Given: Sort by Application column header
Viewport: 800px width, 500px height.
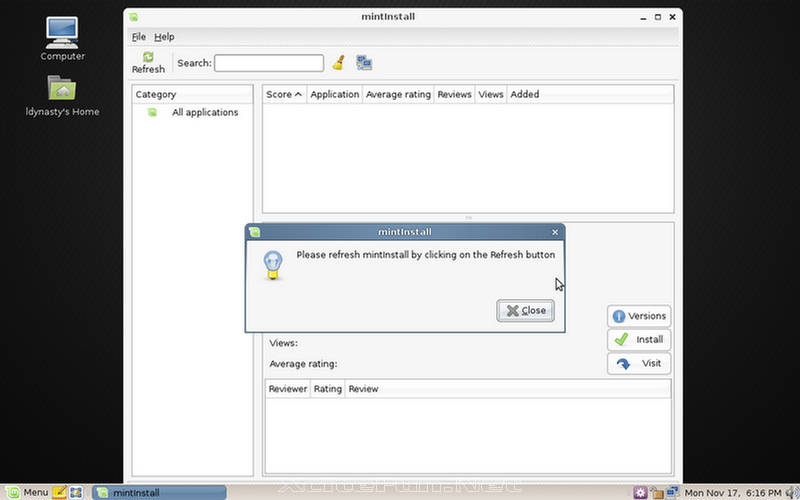Looking at the screenshot, I should 334,94.
